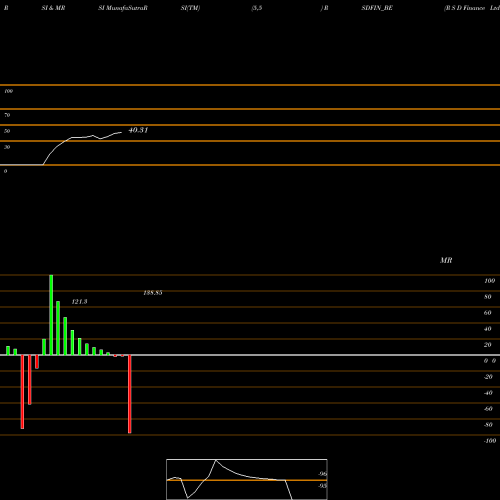Click the 40.31 RSI value label

(138, 130)
